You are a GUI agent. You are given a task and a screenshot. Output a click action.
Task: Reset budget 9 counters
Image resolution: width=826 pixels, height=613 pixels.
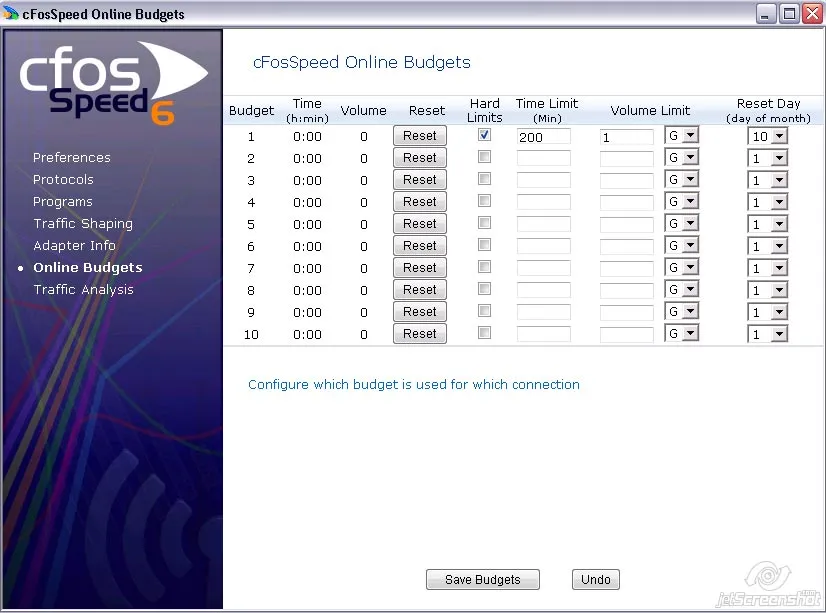420,312
